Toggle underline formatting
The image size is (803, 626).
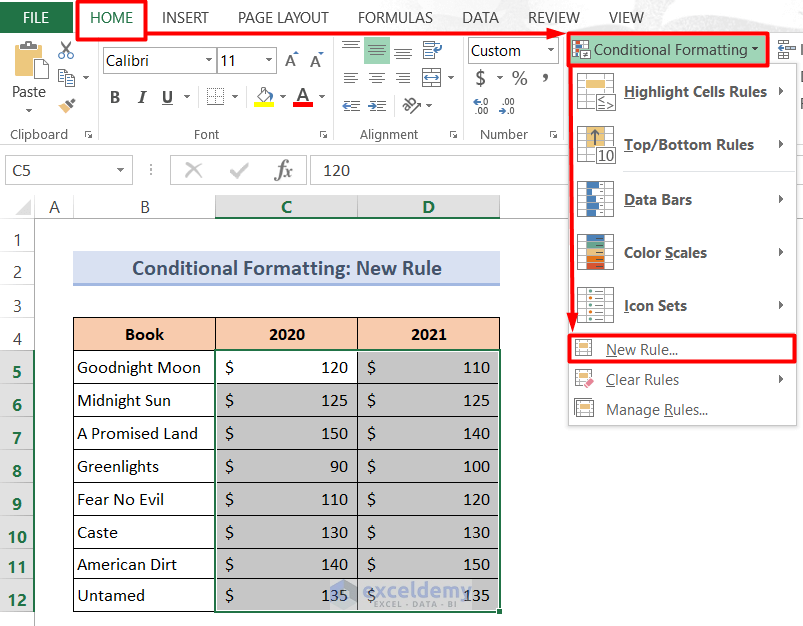[x=167, y=97]
